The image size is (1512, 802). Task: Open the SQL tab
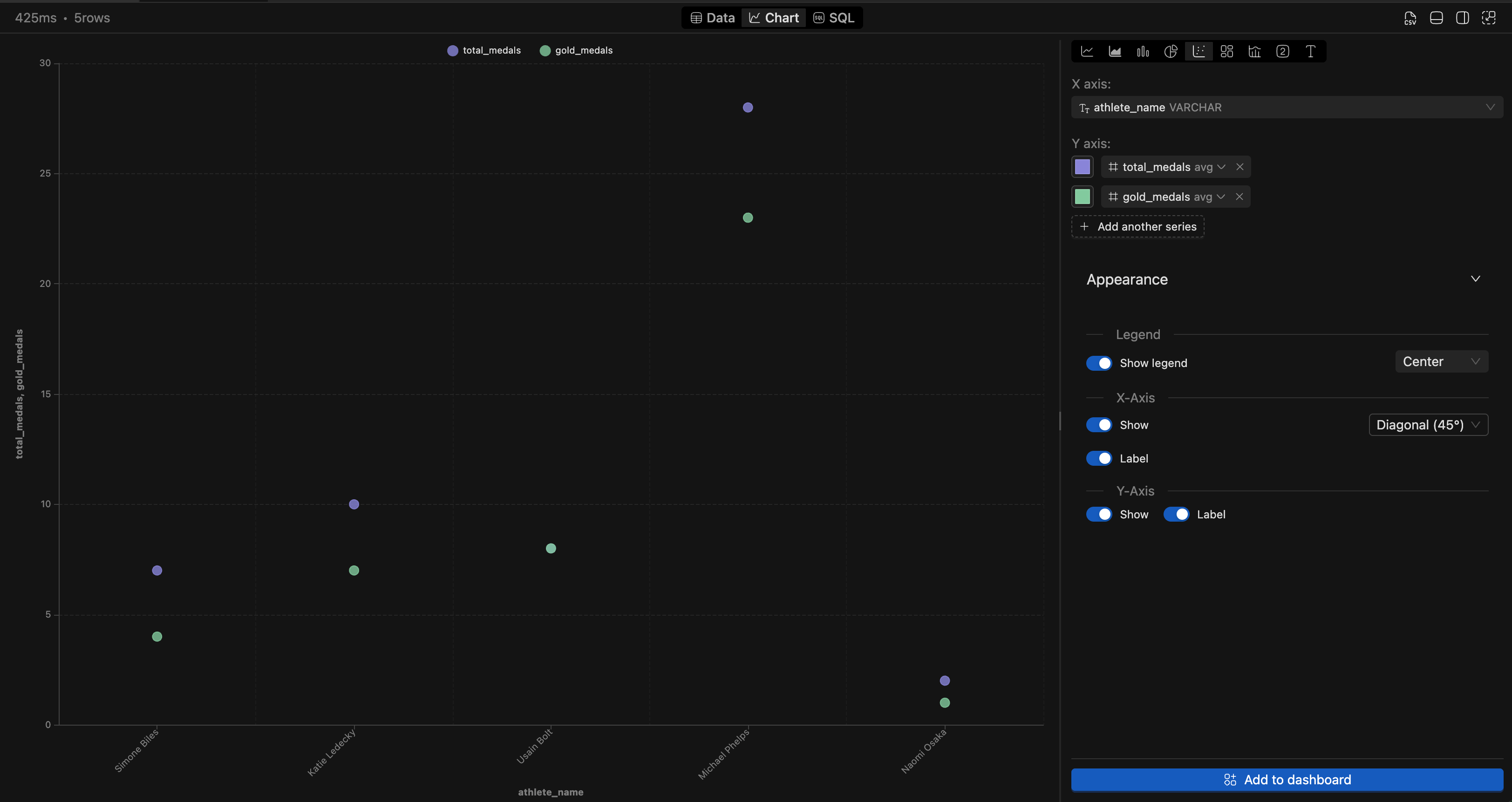tap(833, 18)
